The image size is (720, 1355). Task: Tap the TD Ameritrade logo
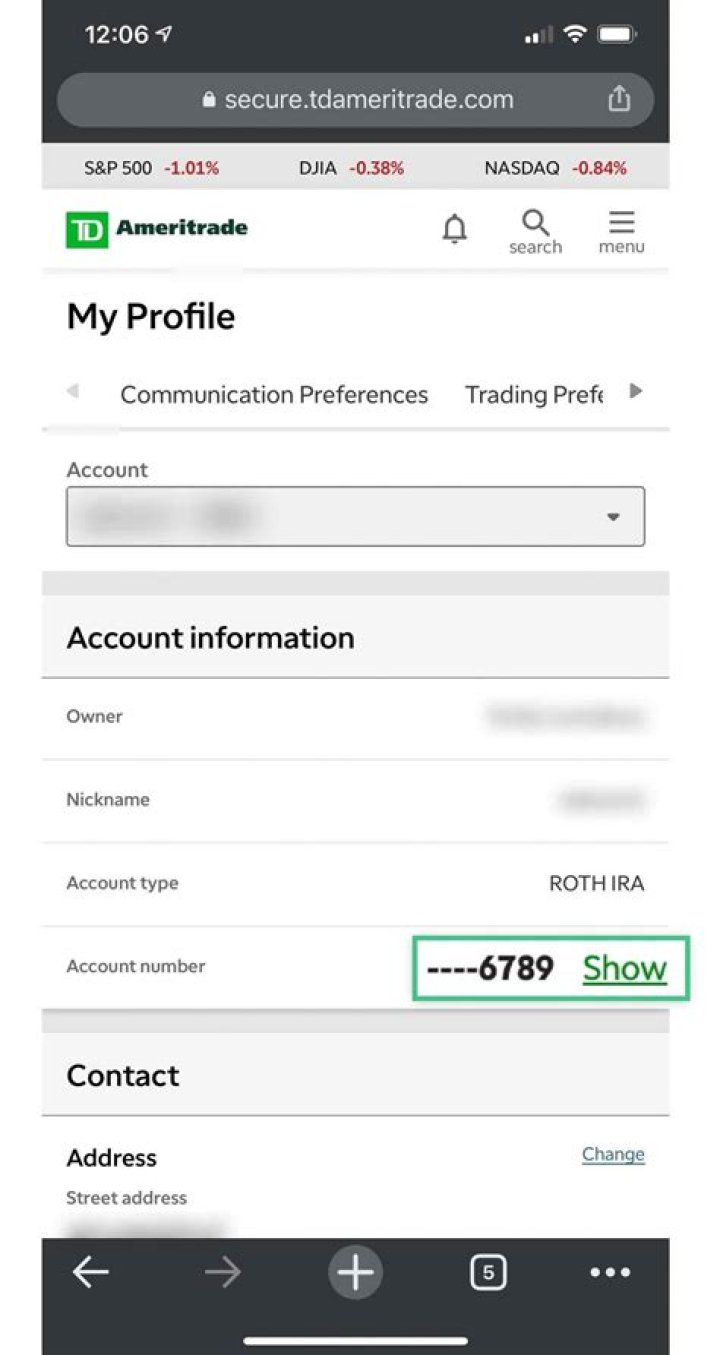[x=157, y=229]
